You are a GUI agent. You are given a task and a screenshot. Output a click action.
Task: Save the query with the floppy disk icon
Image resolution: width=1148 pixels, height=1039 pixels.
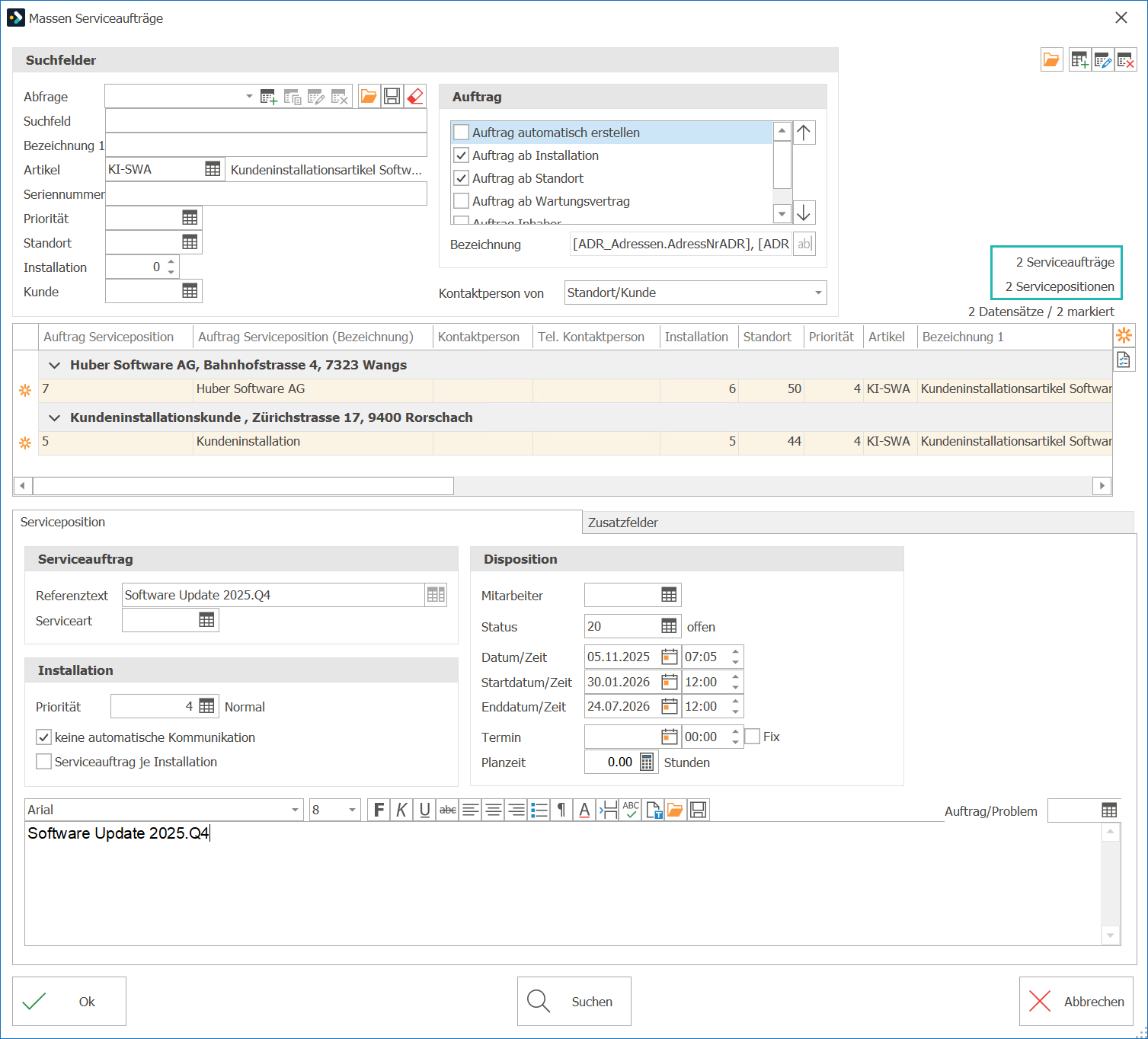coord(392,96)
